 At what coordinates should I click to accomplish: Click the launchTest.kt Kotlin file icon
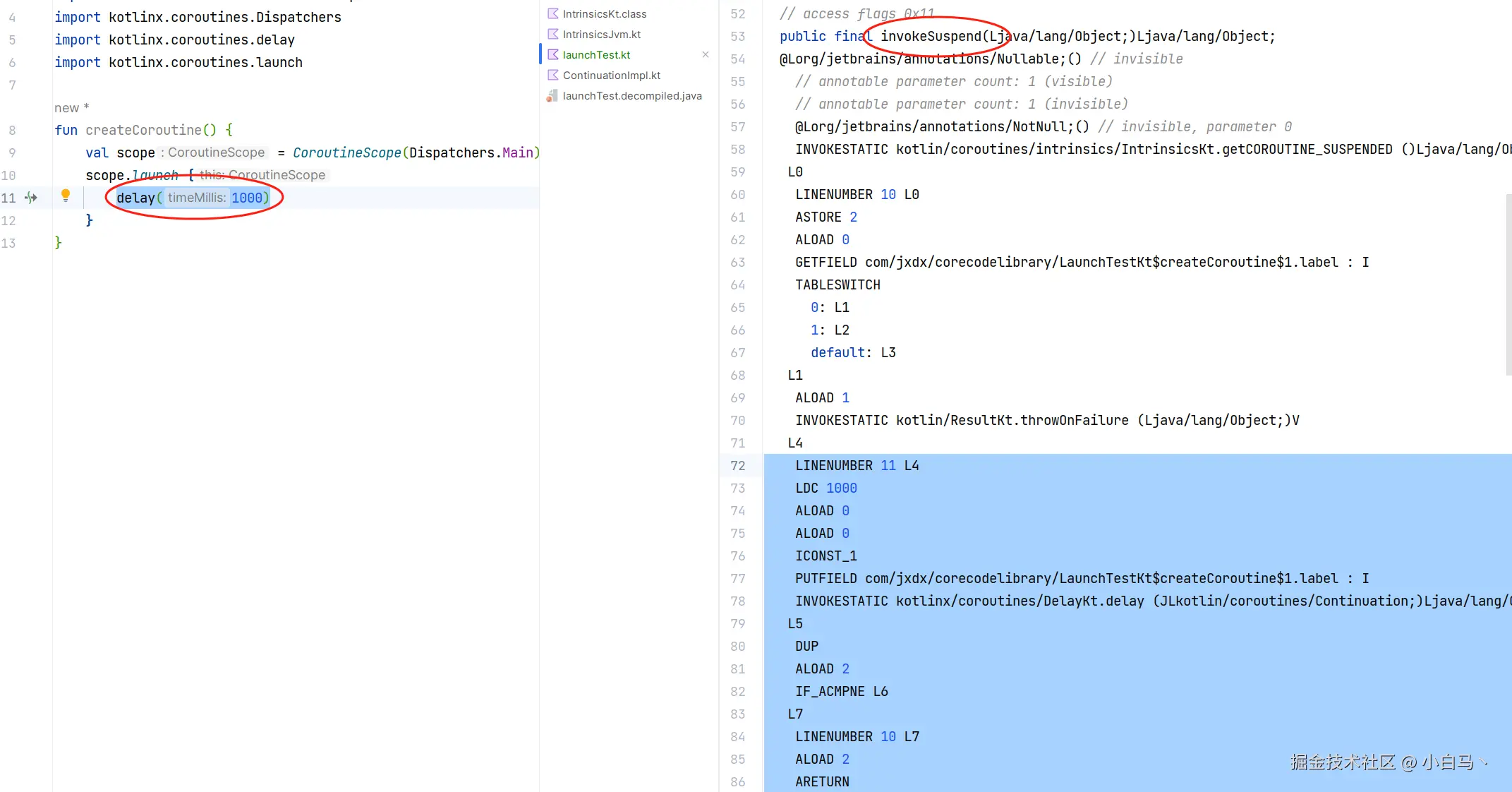coord(553,54)
